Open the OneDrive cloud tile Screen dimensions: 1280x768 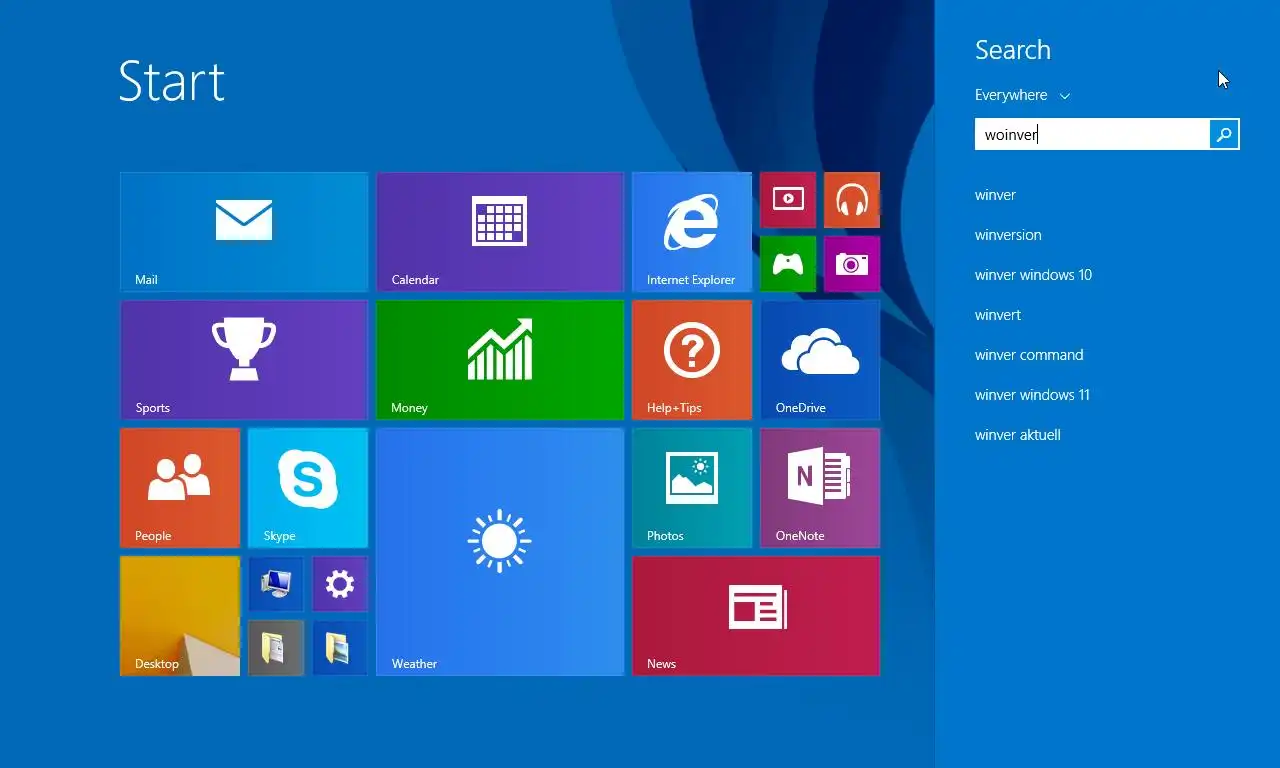(x=820, y=360)
